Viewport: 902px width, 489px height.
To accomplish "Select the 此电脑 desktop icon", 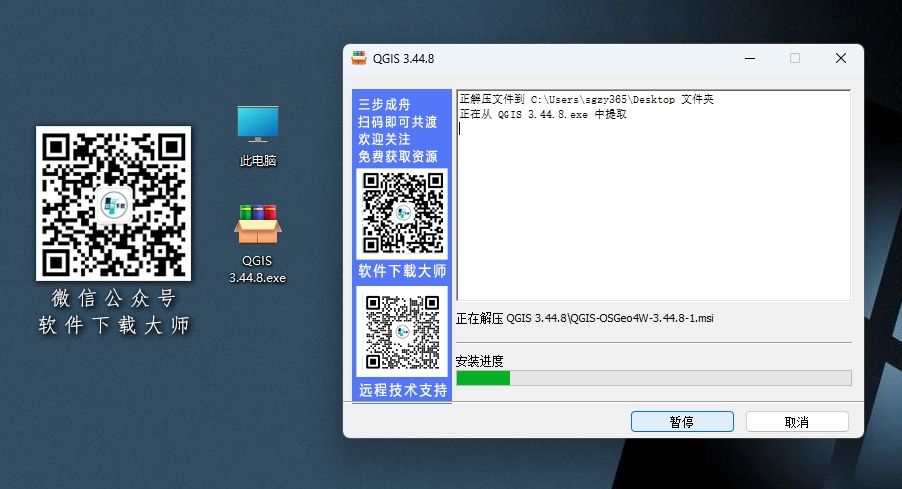I will point(258,137).
